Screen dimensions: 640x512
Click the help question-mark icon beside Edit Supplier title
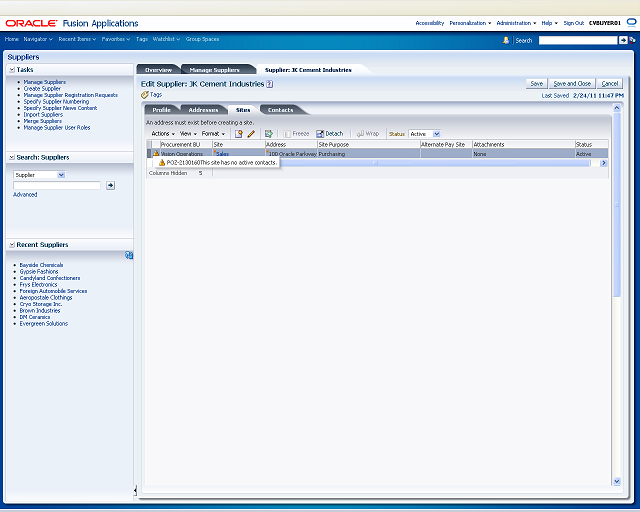(x=269, y=84)
